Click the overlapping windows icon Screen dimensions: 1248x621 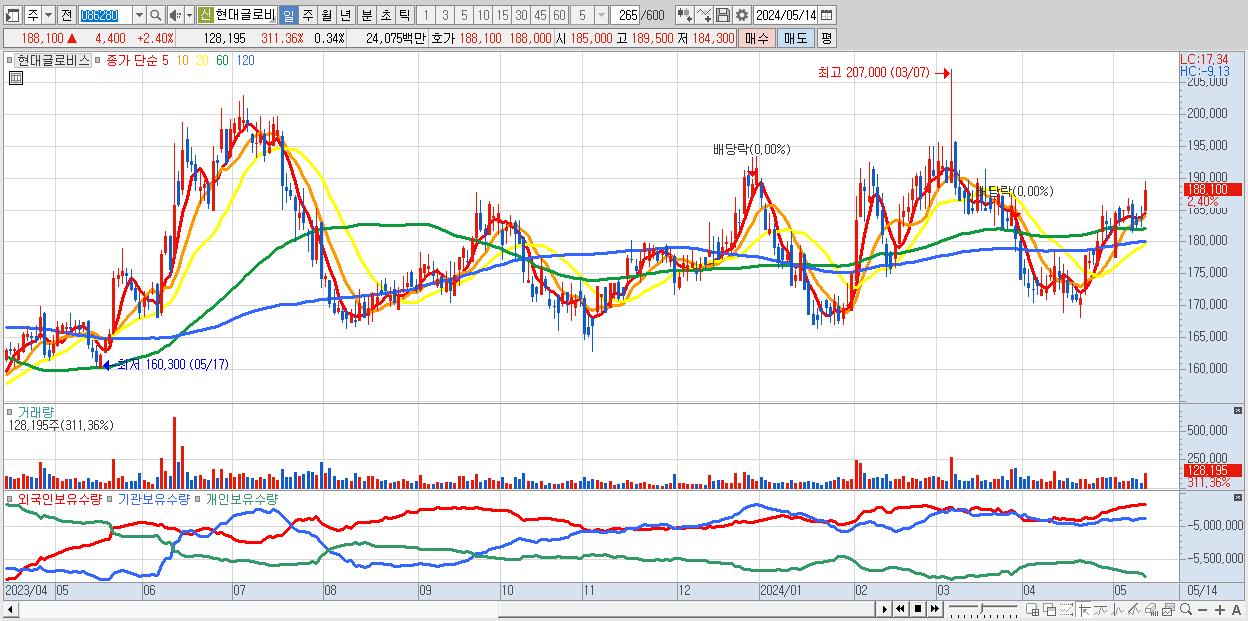(1049, 609)
